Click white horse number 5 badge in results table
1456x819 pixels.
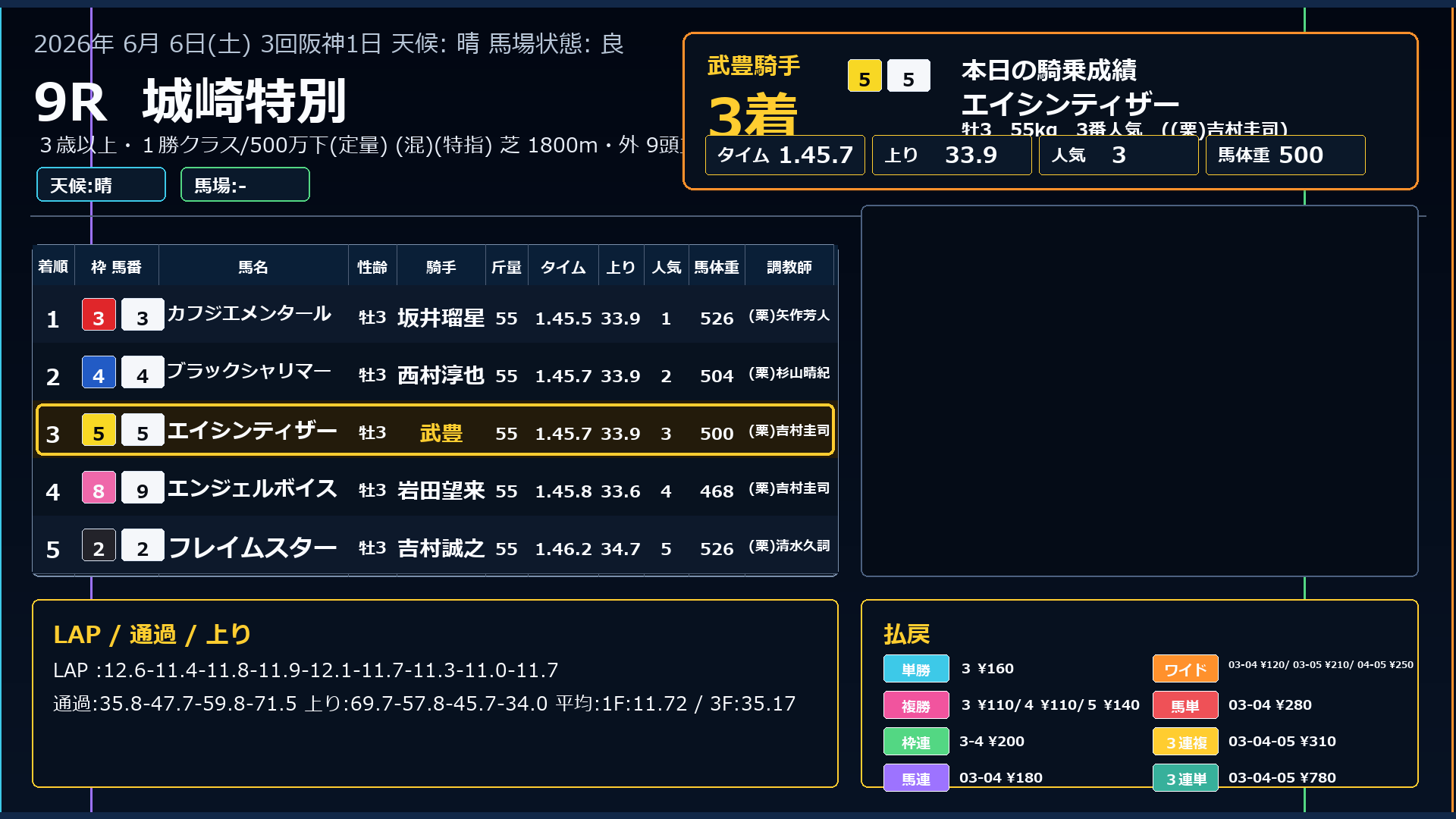[143, 430]
